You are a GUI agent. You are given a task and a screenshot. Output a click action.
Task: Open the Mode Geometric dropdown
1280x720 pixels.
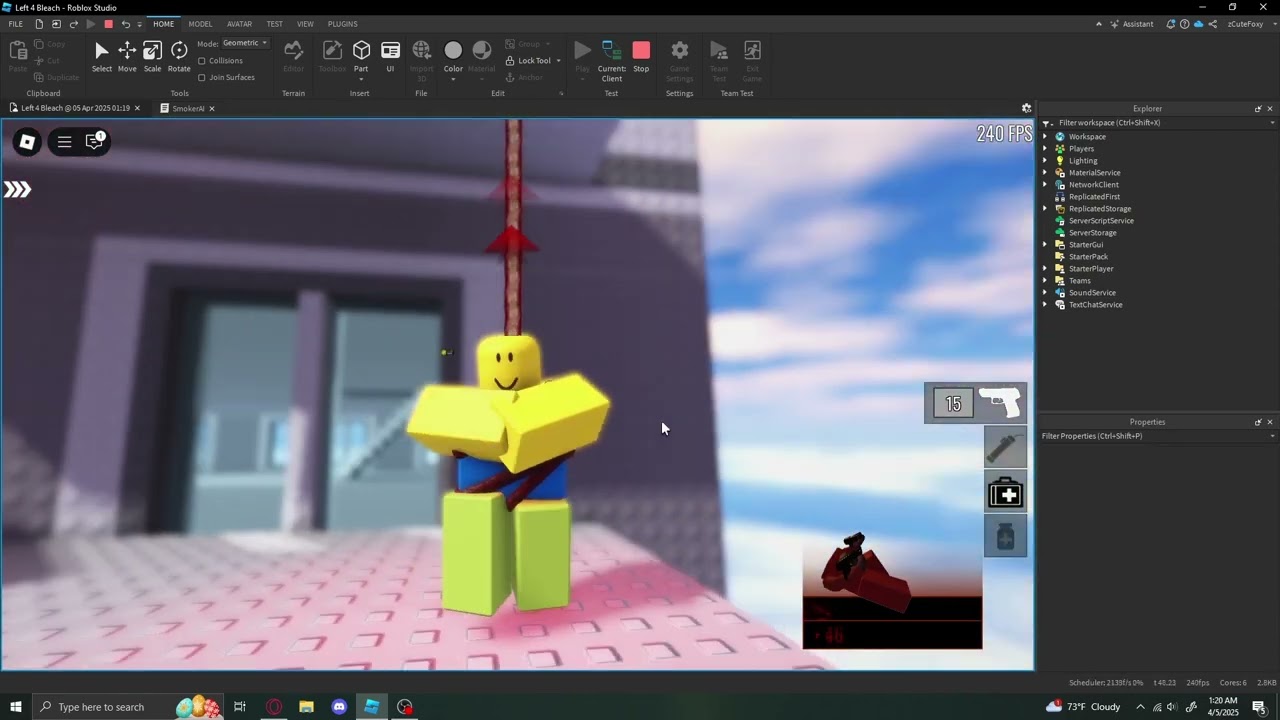coord(245,43)
